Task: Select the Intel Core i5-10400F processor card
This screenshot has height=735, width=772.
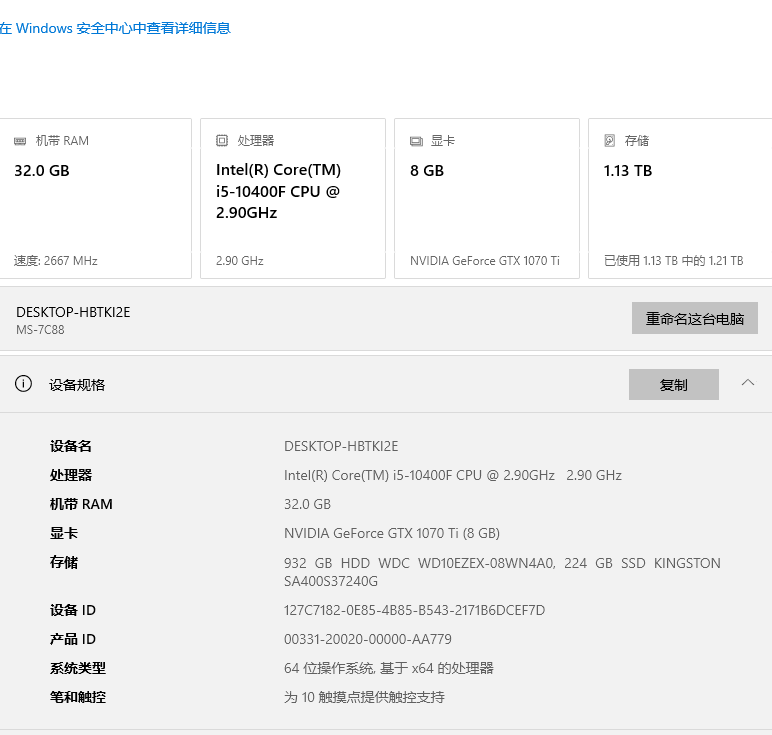Action: 292,198
